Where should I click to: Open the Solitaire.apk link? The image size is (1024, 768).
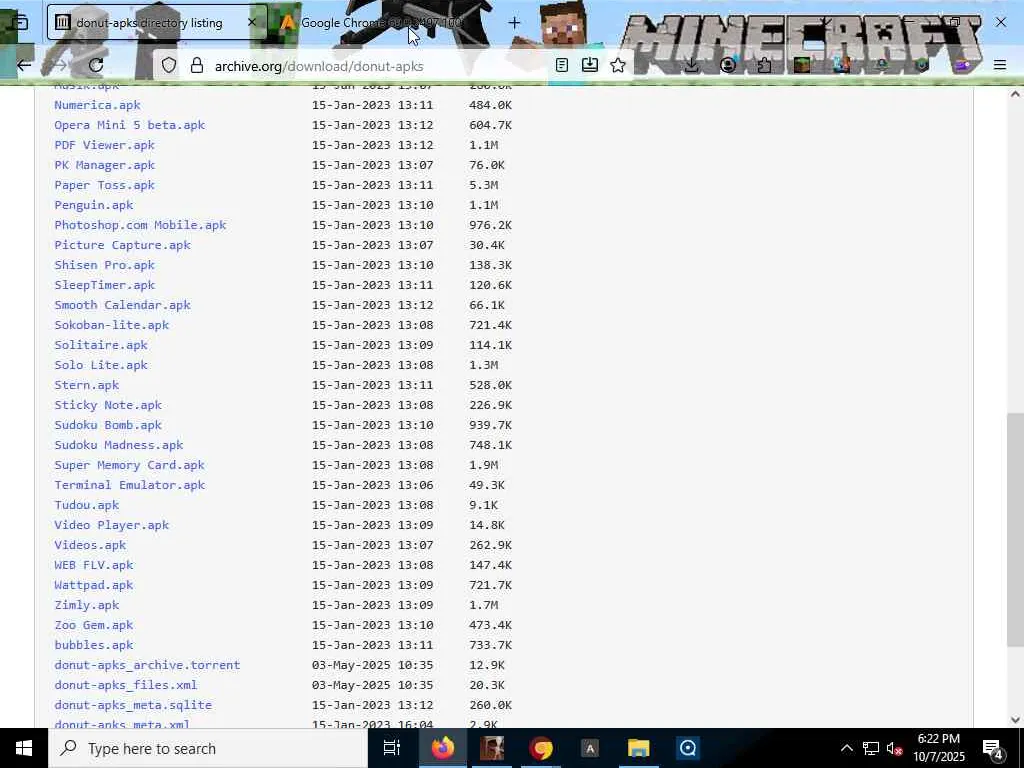pyautogui.click(x=101, y=345)
